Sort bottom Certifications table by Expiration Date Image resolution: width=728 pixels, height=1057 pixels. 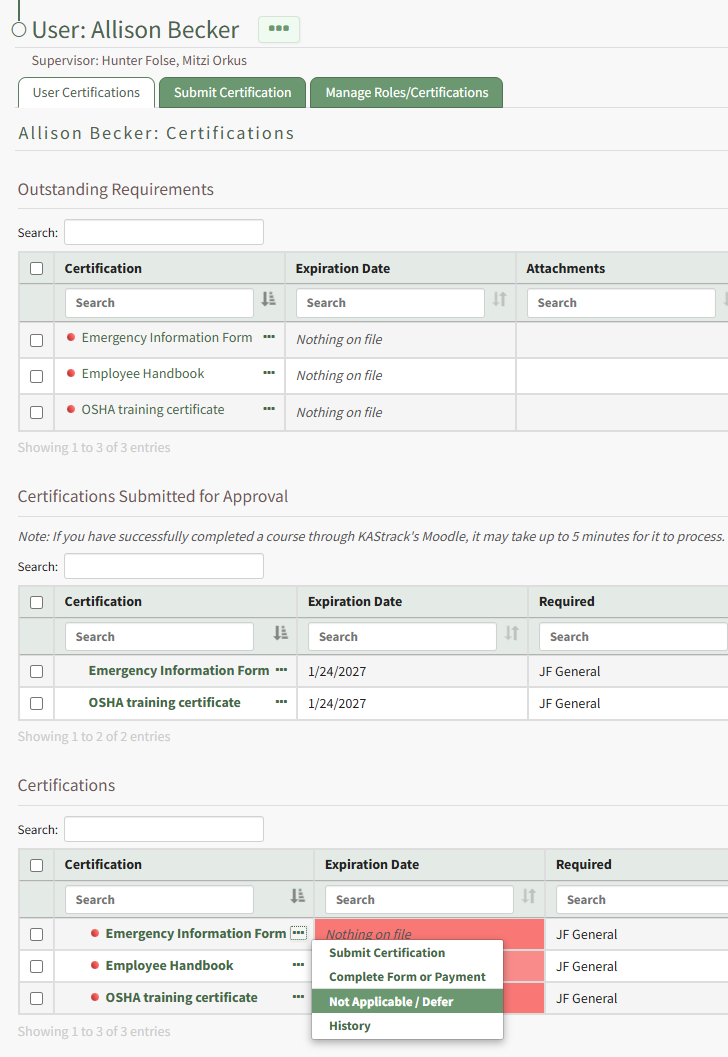coord(528,896)
